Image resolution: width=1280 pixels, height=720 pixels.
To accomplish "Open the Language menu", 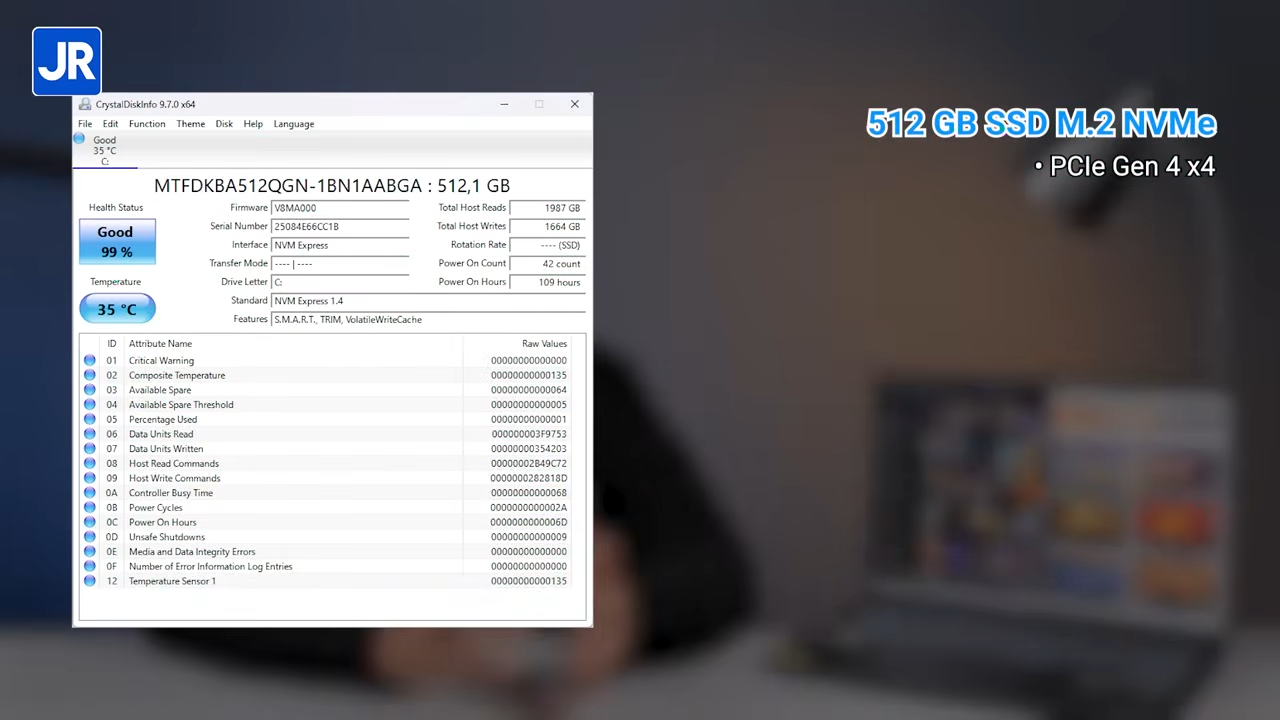I will coord(293,123).
